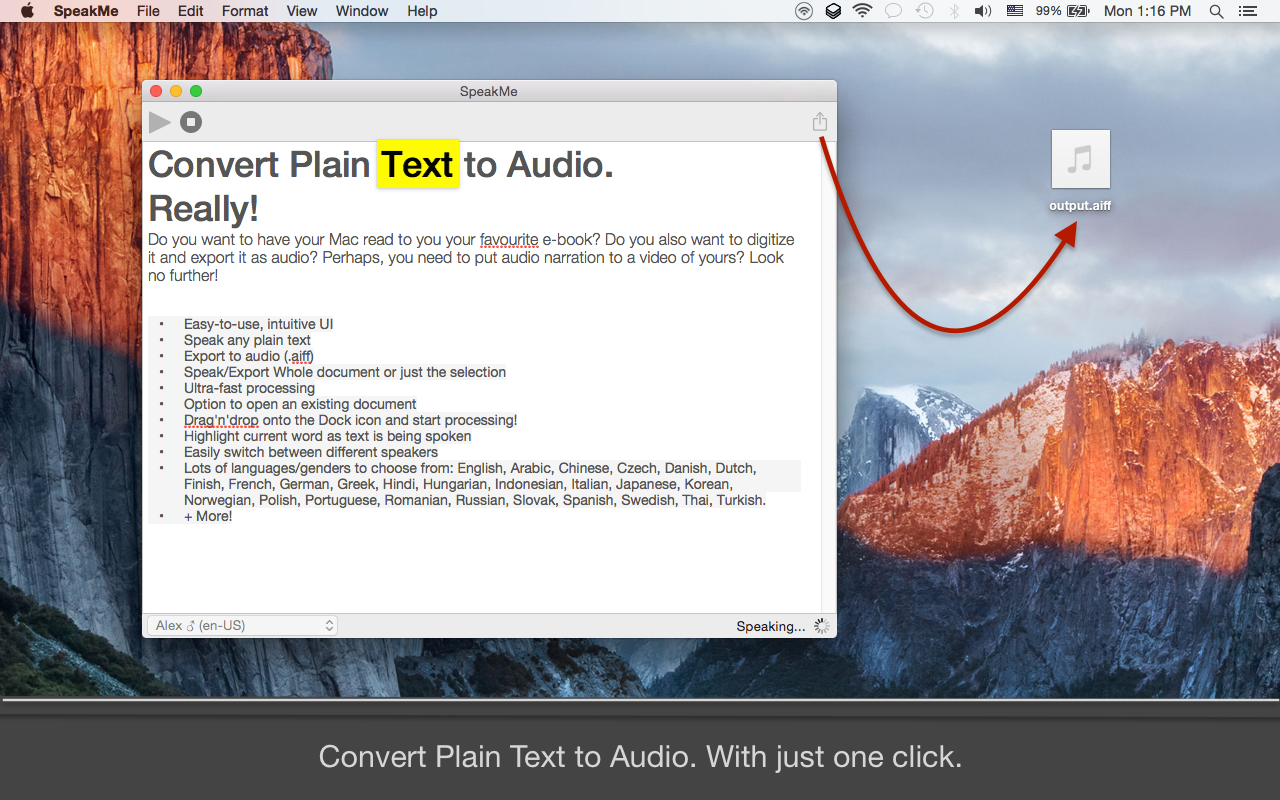Click the Bluetooth status icon
Image resolution: width=1280 pixels, height=800 pixels.
coord(954,11)
